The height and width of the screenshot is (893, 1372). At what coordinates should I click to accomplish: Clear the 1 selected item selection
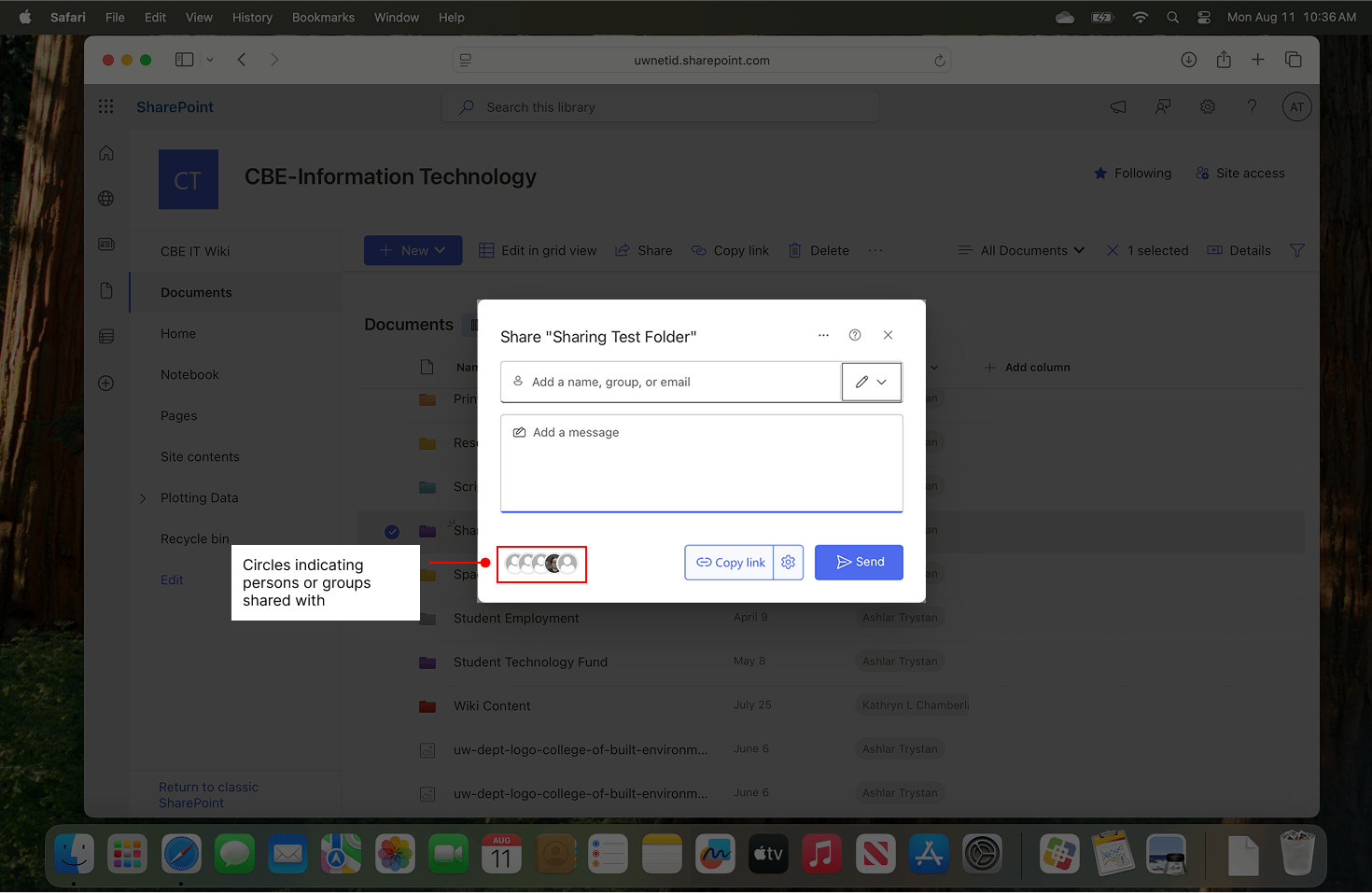(1113, 251)
